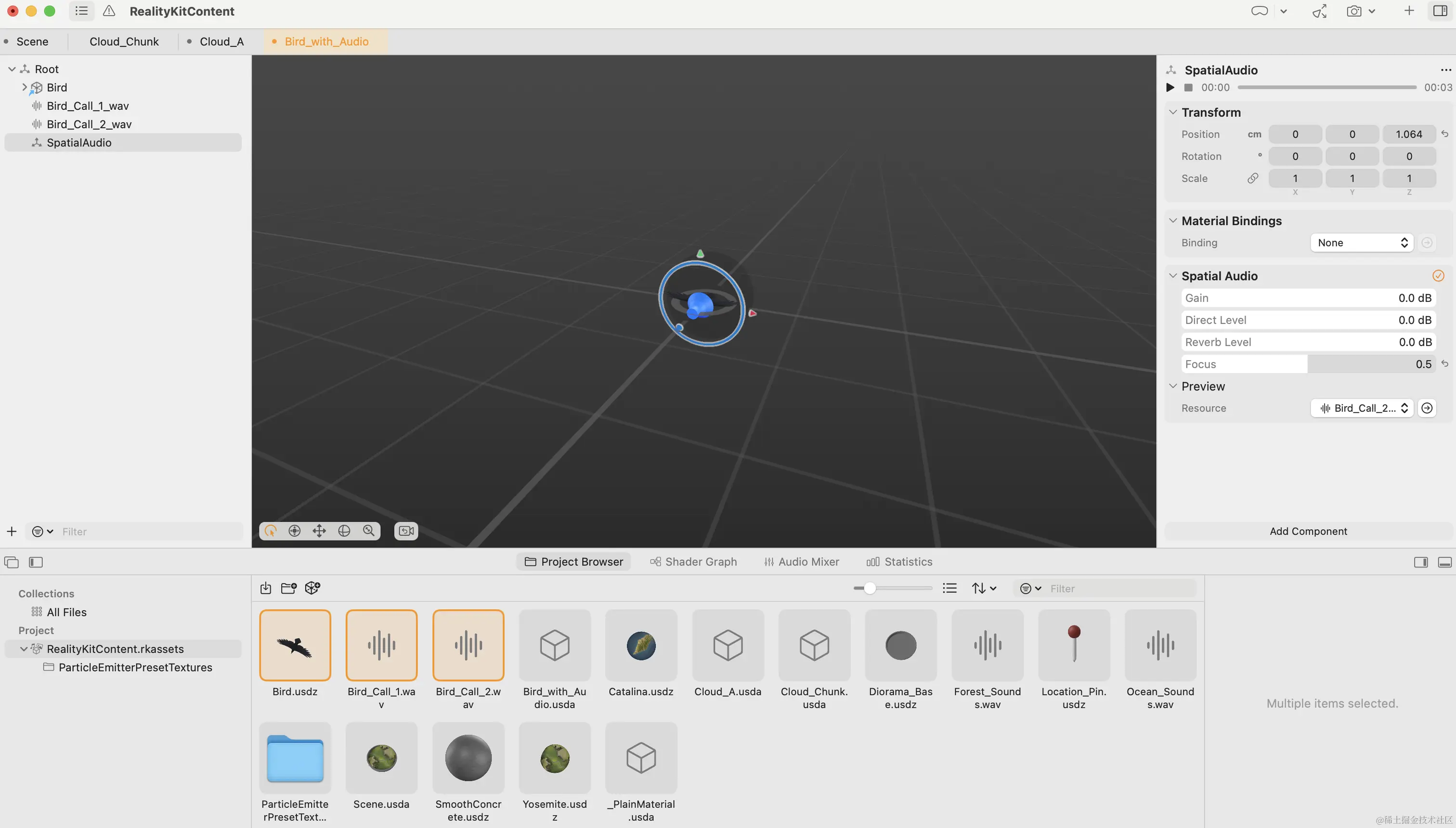Select the Bird_with_Audio tab
1456x828 pixels.
tap(326, 41)
